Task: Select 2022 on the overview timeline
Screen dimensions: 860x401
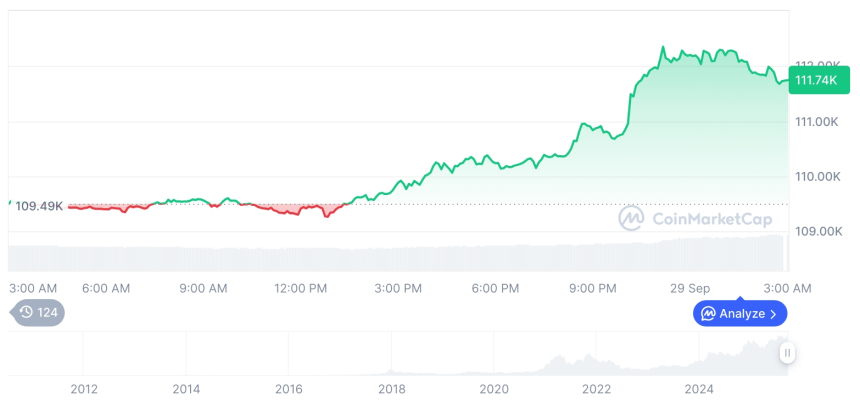Action: [596, 389]
